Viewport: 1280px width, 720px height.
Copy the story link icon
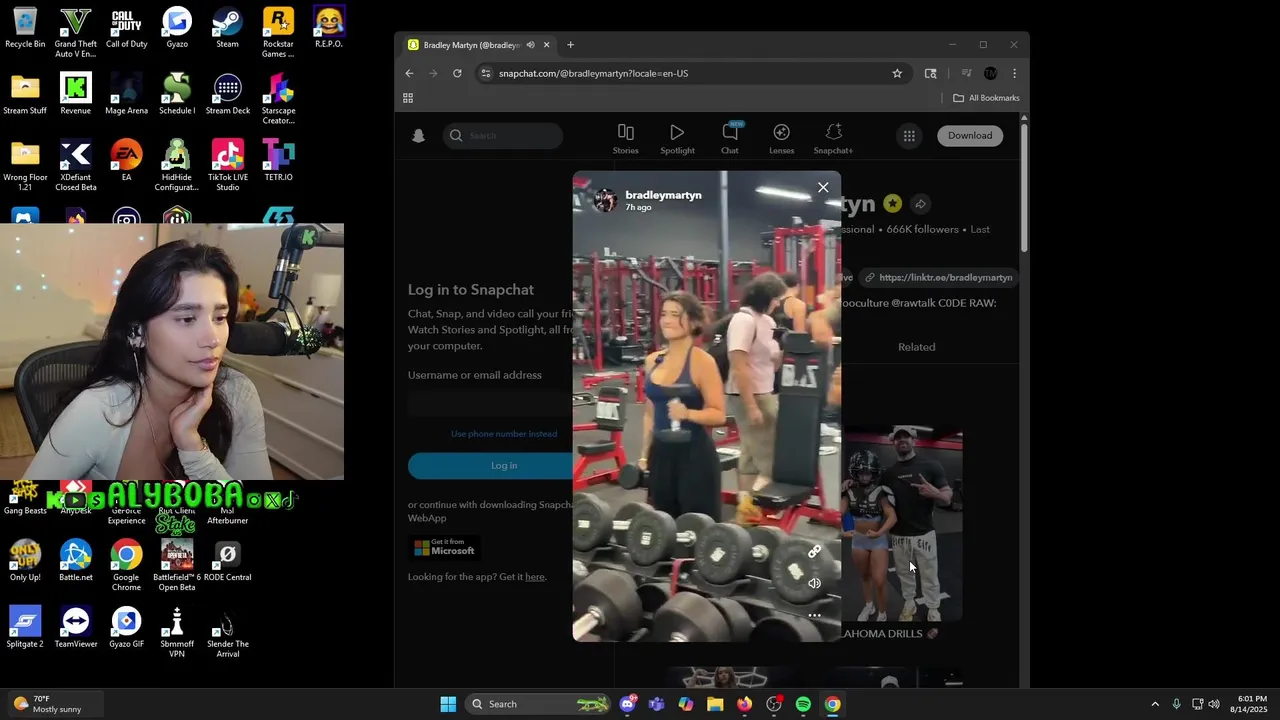click(x=814, y=551)
